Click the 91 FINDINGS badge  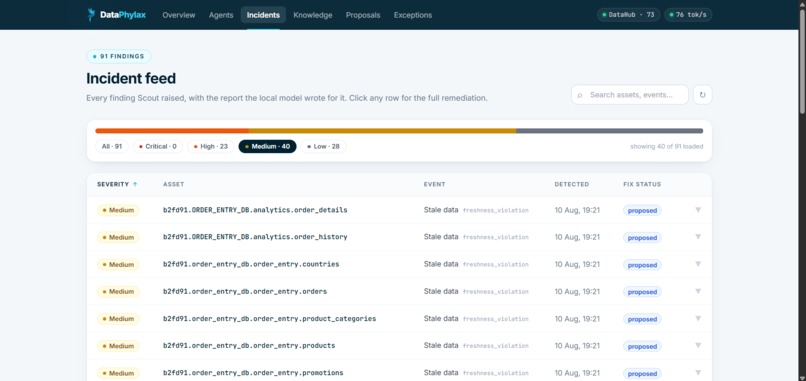click(119, 57)
